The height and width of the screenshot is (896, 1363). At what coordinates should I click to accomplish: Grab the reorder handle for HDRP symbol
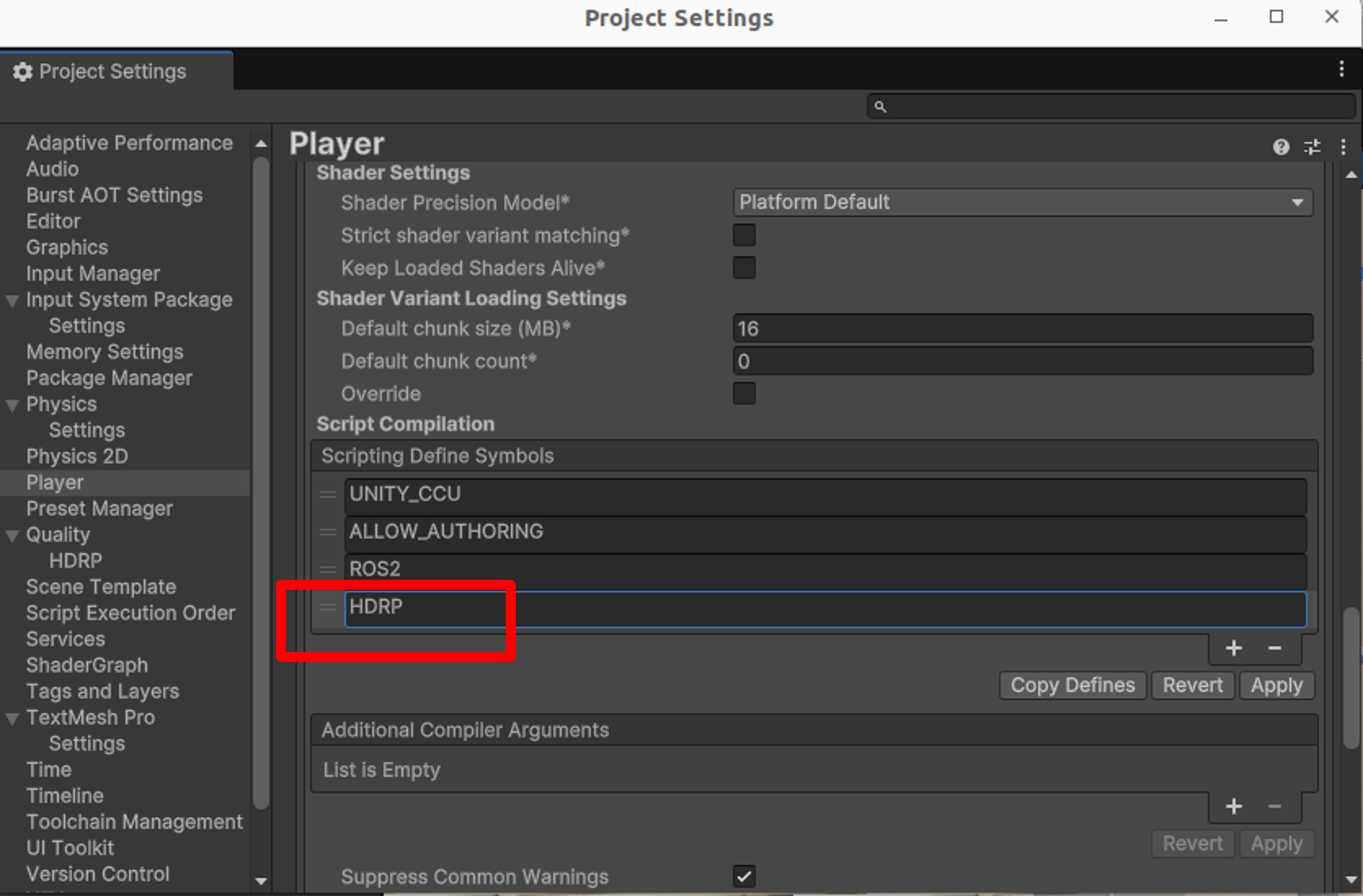coord(328,607)
